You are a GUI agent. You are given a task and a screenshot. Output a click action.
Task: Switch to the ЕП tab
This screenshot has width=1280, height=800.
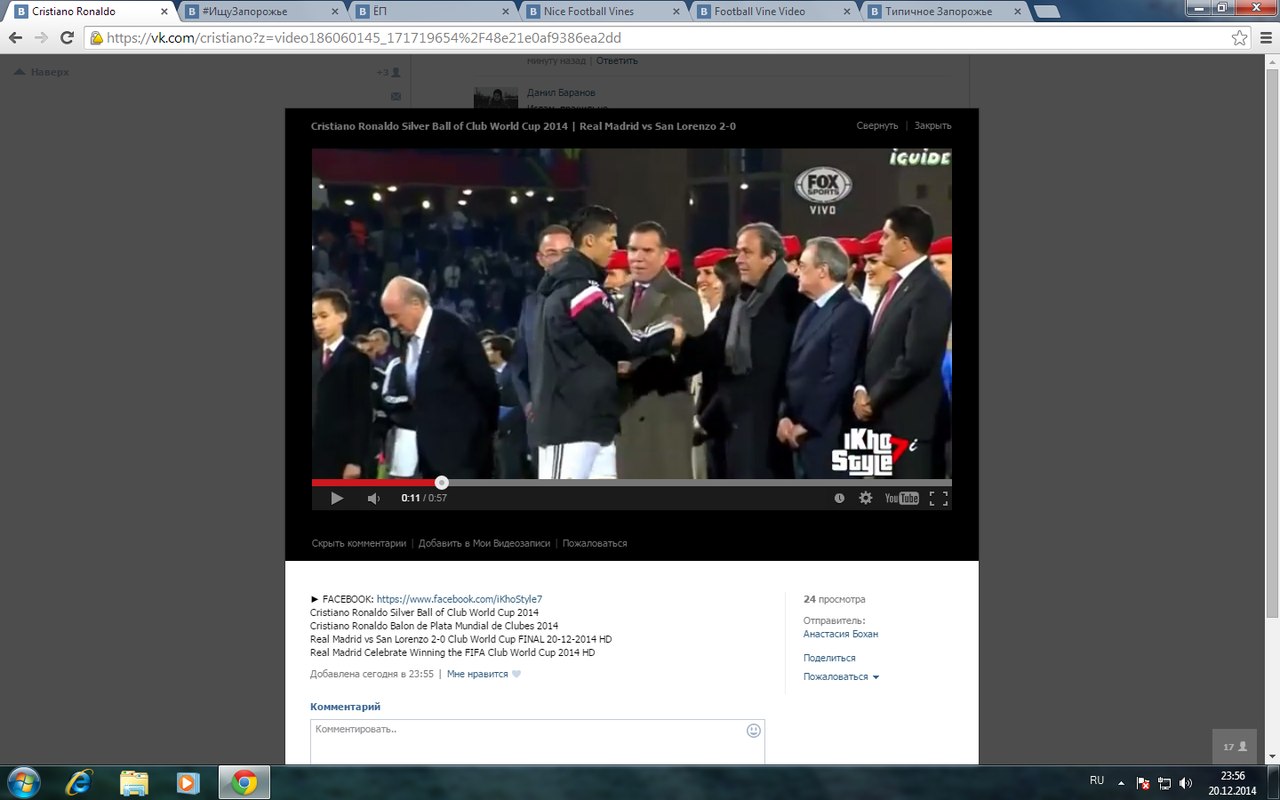point(430,12)
